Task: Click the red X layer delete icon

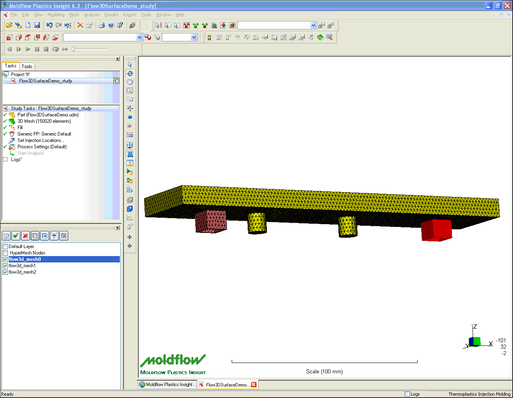Action: coord(25,236)
